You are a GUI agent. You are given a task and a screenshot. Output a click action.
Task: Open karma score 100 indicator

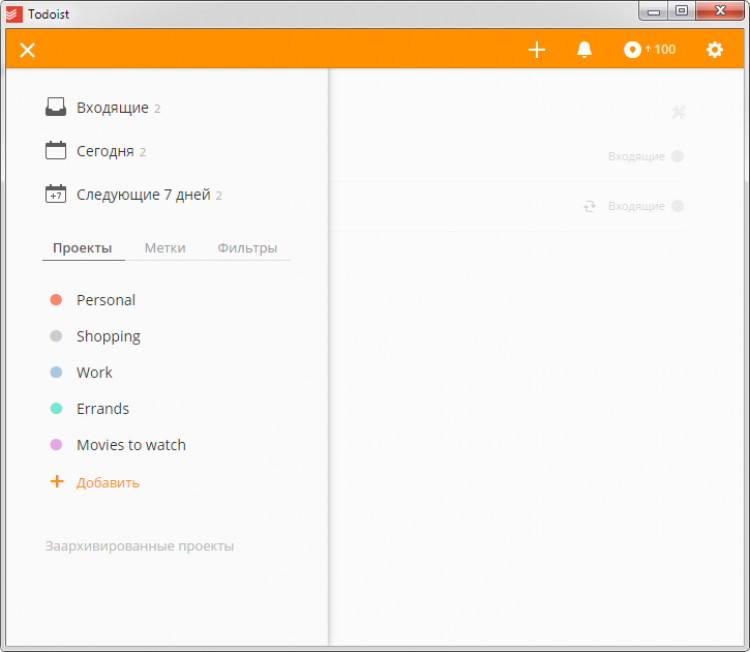coord(649,49)
